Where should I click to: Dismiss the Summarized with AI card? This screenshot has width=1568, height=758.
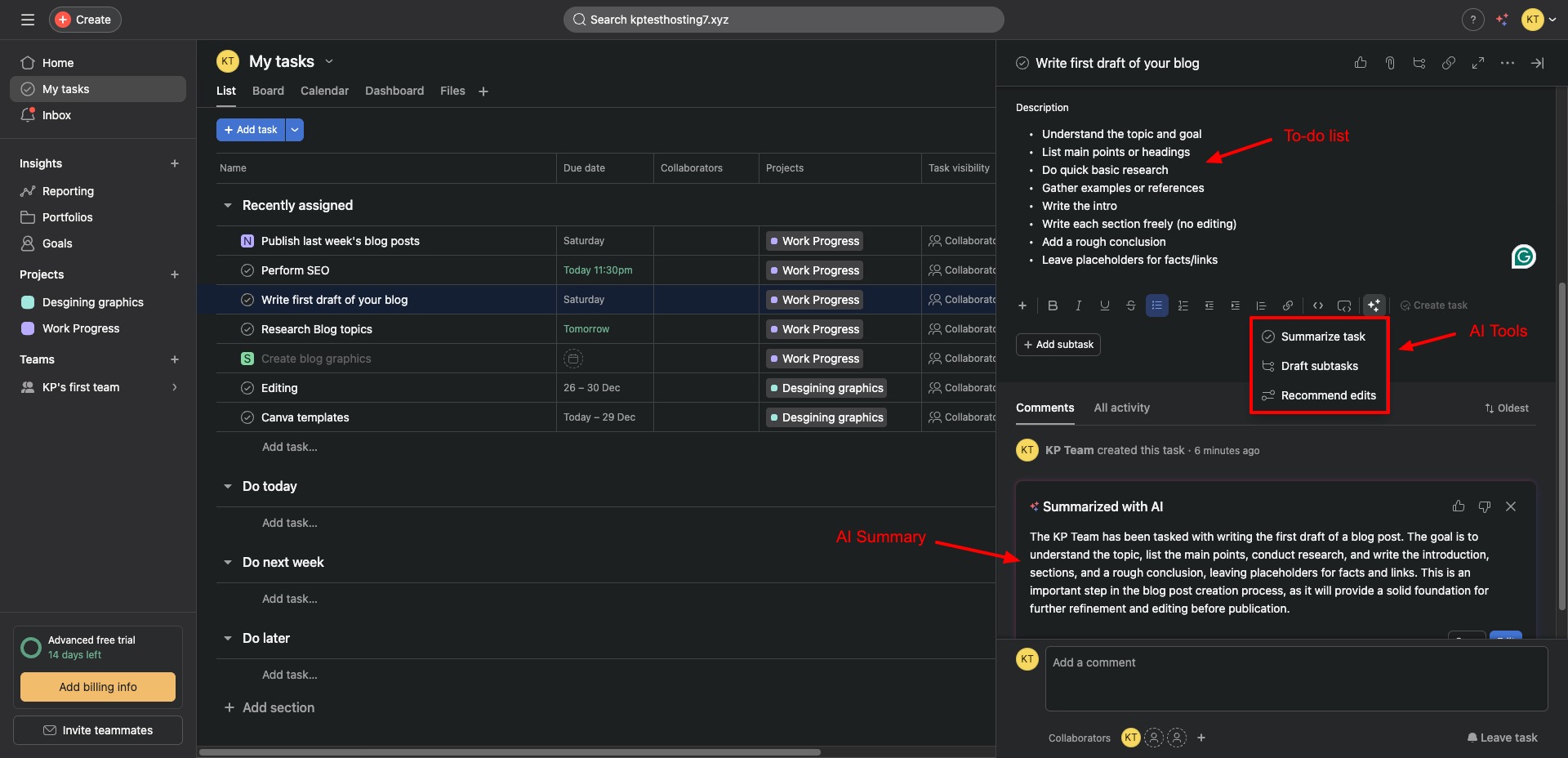(1510, 506)
